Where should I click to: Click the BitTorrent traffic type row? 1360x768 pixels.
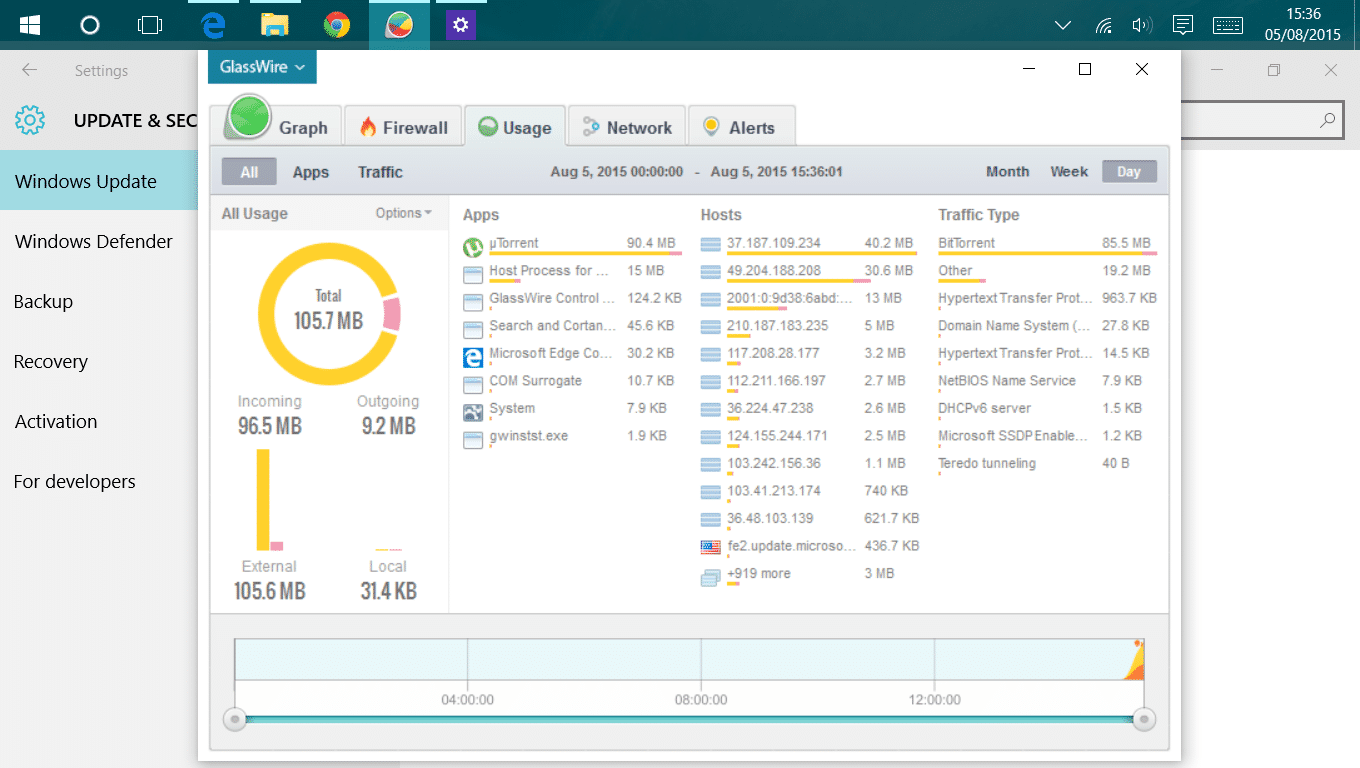click(1047, 243)
